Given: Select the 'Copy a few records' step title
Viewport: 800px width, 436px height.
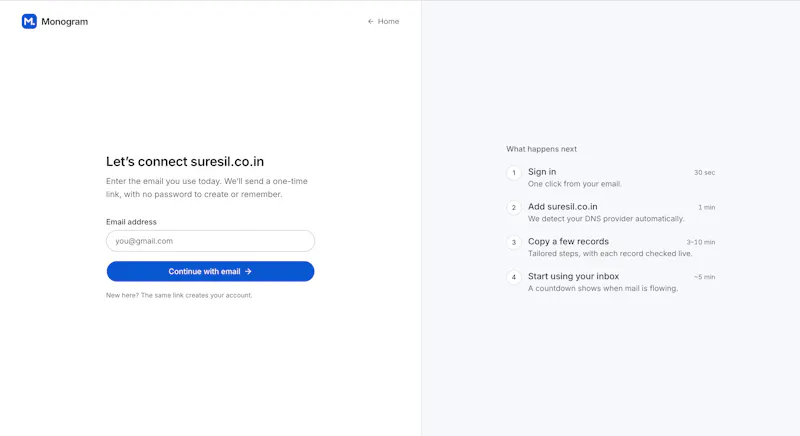Looking at the screenshot, I should coord(568,241).
